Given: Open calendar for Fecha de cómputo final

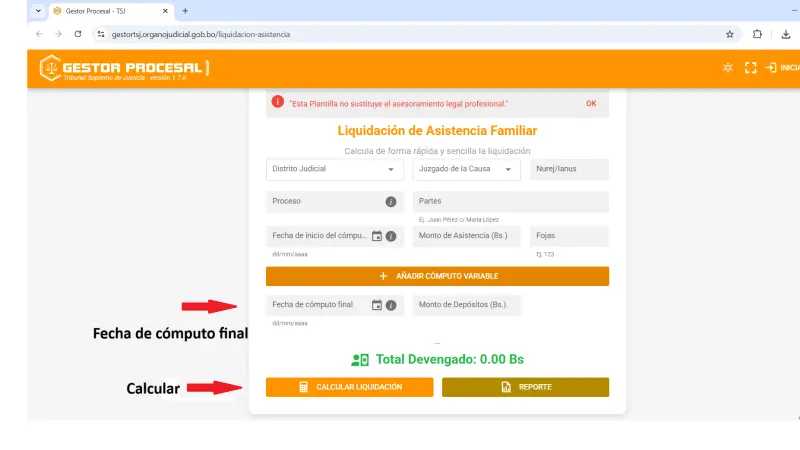Looking at the screenshot, I should point(377,305).
